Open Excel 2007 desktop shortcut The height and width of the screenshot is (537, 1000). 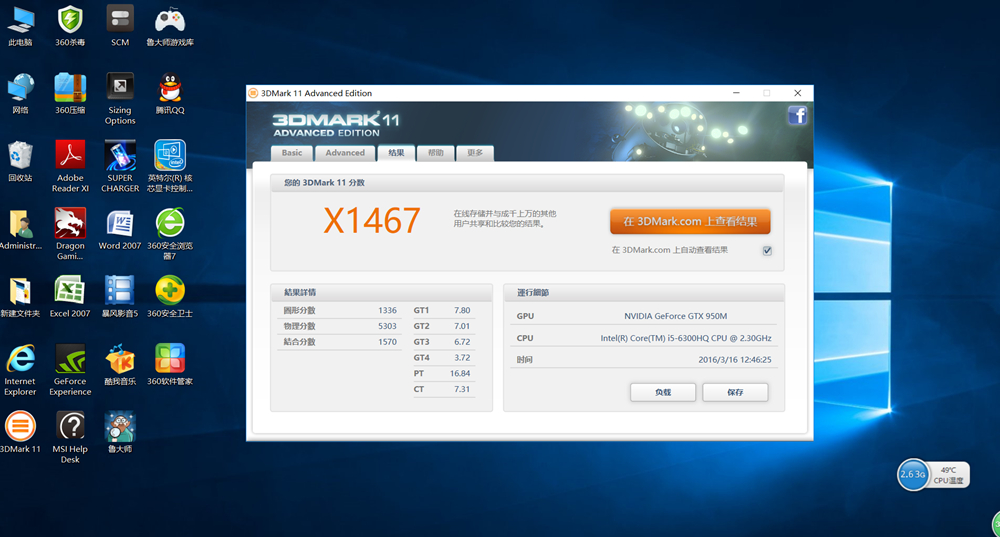coord(70,292)
